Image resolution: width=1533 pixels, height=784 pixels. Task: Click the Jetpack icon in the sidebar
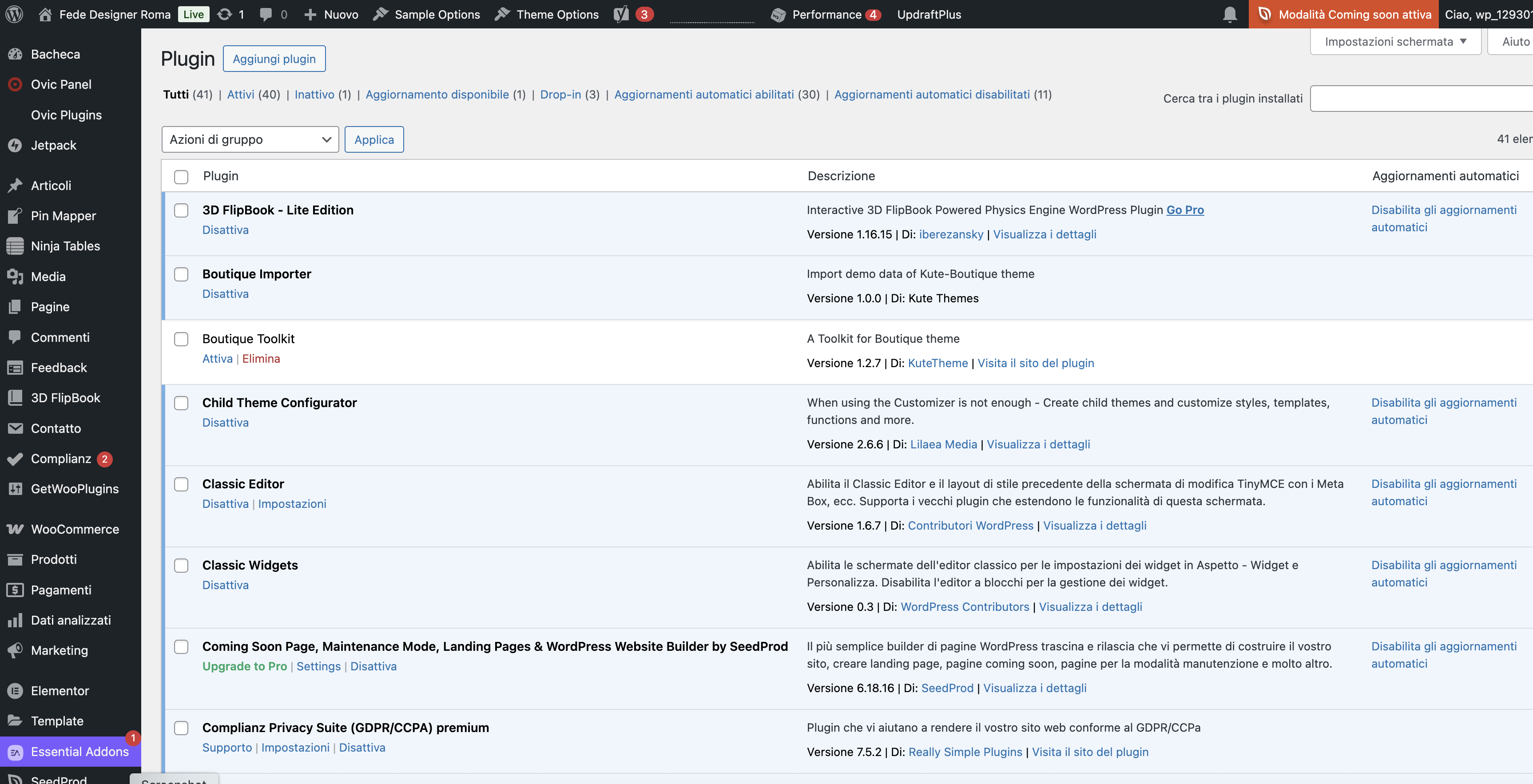coord(15,145)
